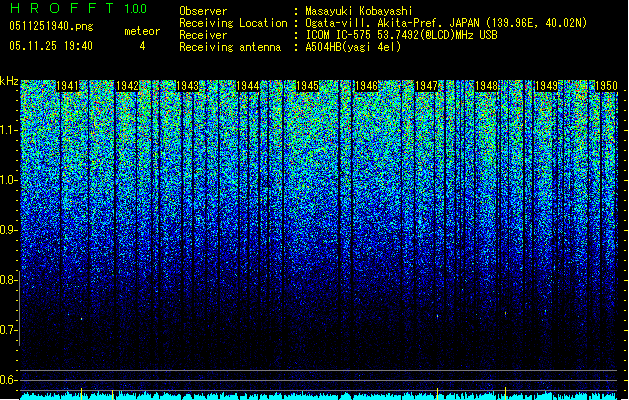Select the antenna value A504HB(yagi 4el)

353,47
